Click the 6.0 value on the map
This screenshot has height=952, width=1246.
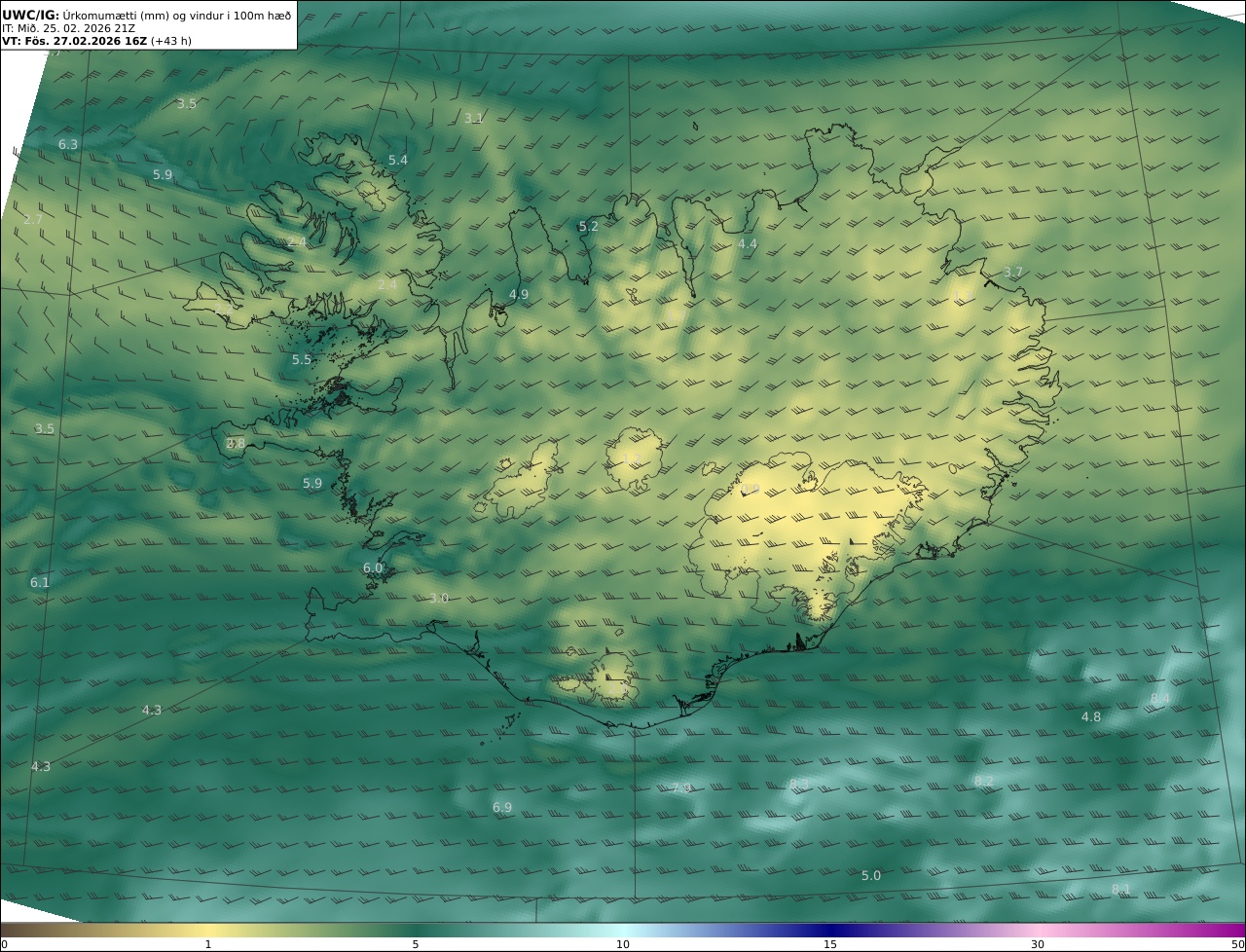(373, 568)
